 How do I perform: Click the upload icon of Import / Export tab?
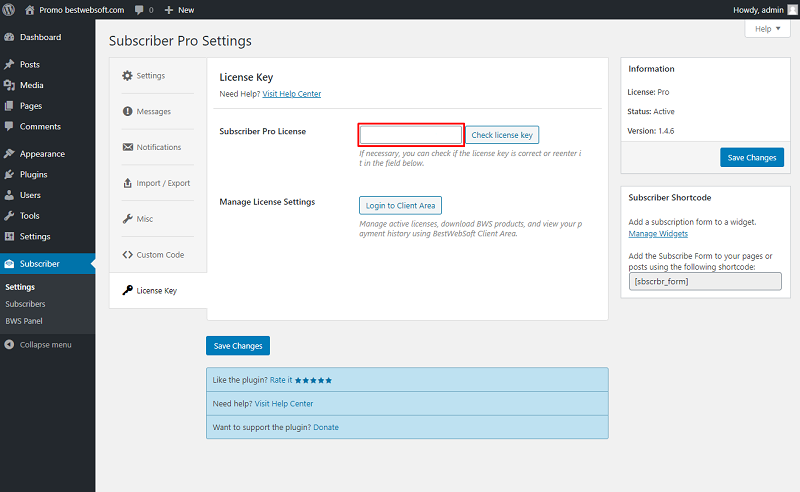[128, 183]
